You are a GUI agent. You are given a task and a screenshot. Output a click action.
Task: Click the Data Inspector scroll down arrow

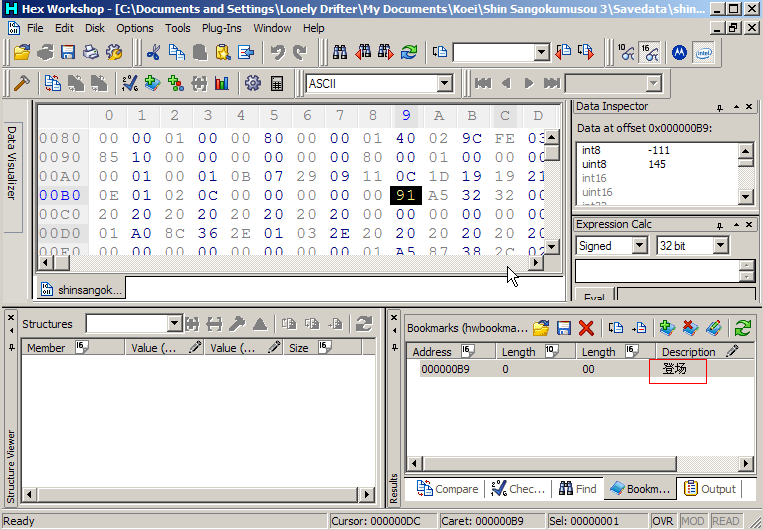(745, 197)
